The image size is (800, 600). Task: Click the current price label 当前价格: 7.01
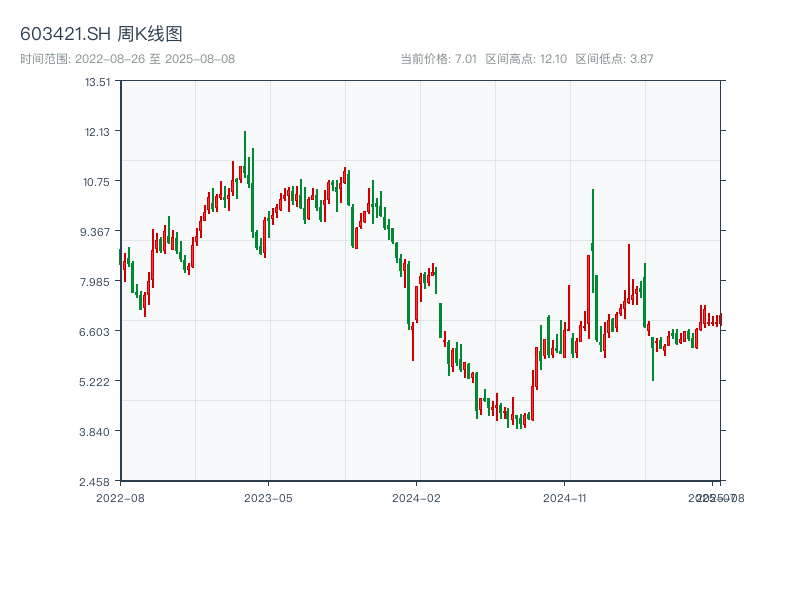pos(438,59)
